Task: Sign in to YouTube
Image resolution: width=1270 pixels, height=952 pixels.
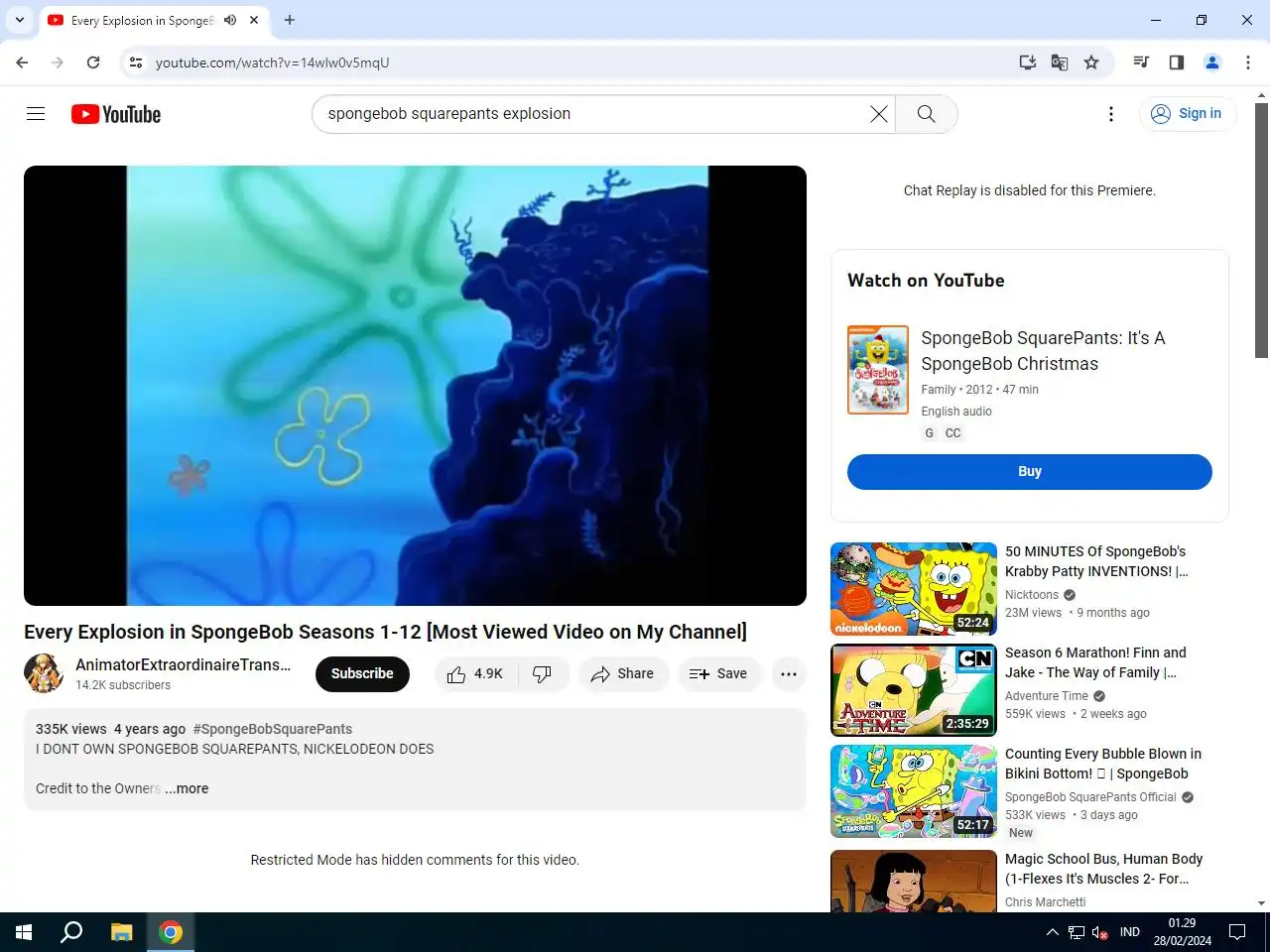Action: (1187, 114)
